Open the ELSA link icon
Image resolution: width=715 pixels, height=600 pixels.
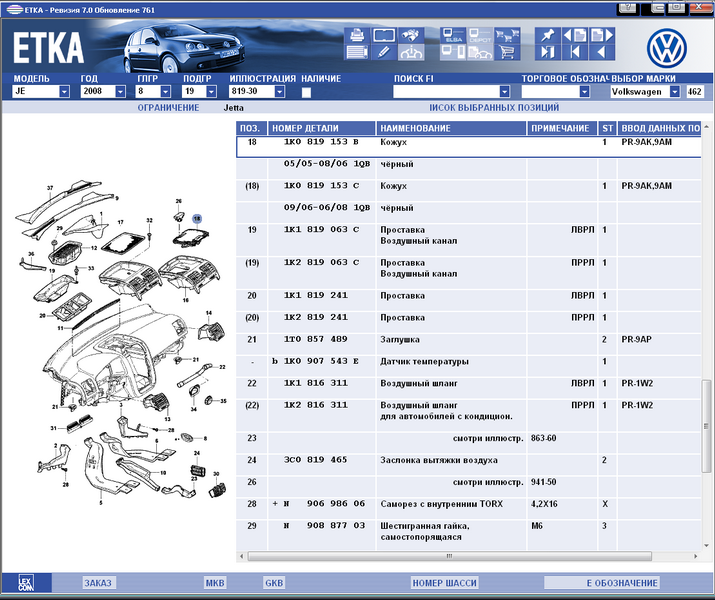pyautogui.click(x=453, y=36)
